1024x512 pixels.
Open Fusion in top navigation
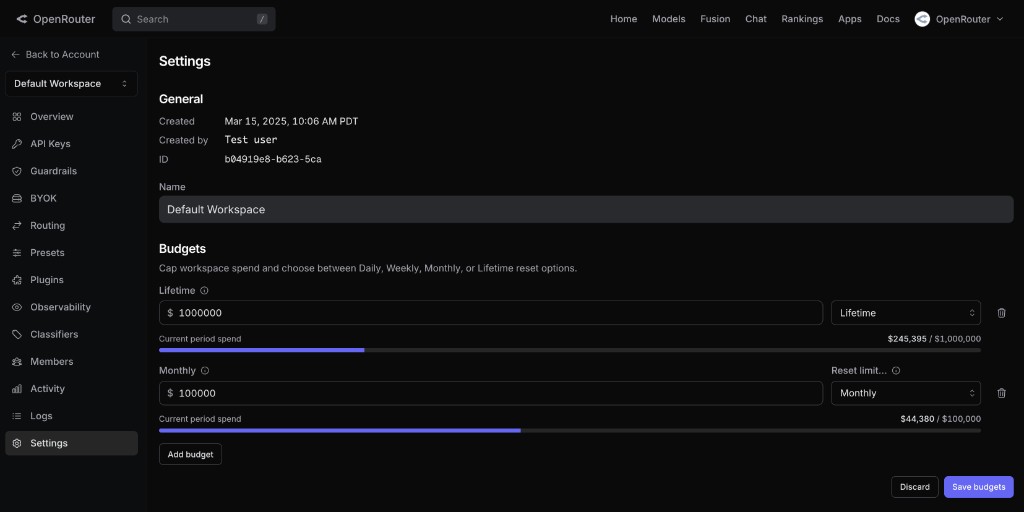coord(715,19)
